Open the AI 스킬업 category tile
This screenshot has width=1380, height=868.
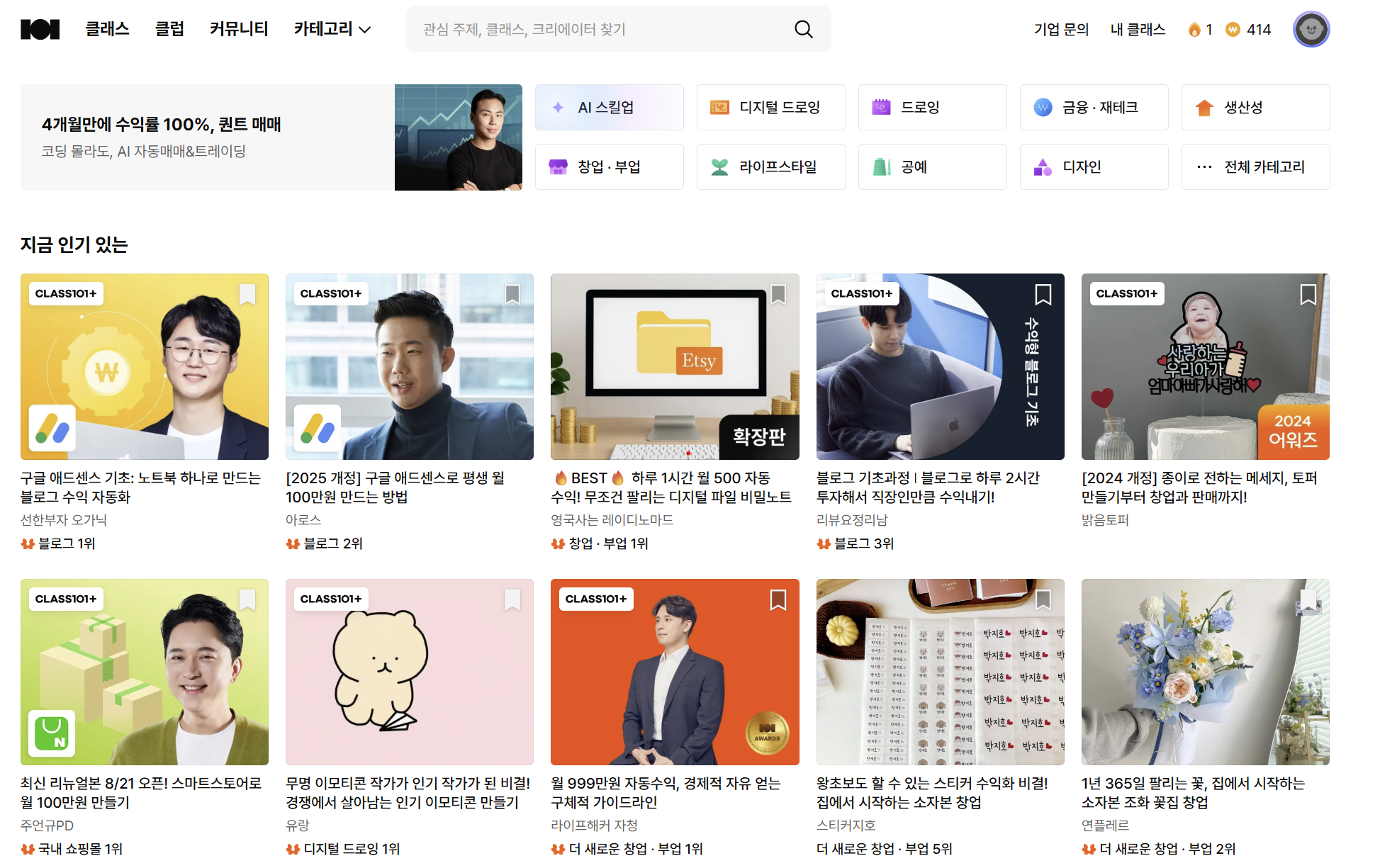point(609,108)
